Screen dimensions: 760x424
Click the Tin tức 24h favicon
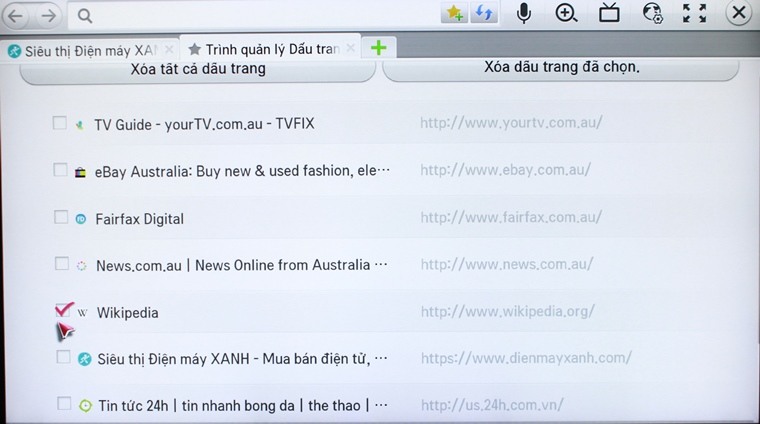click(85, 406)
